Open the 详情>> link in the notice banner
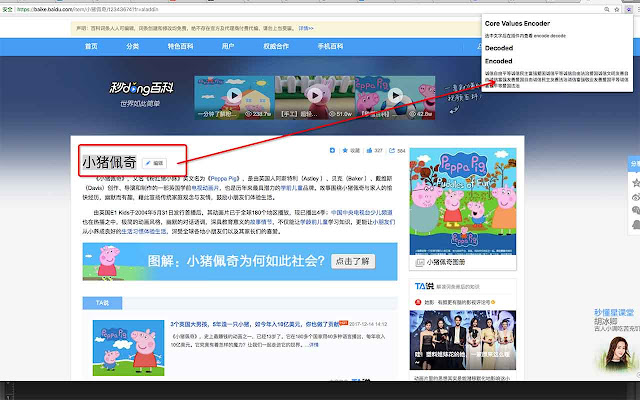Image resolution: width=640 pixels, height=400 pixels. [306, 29]
